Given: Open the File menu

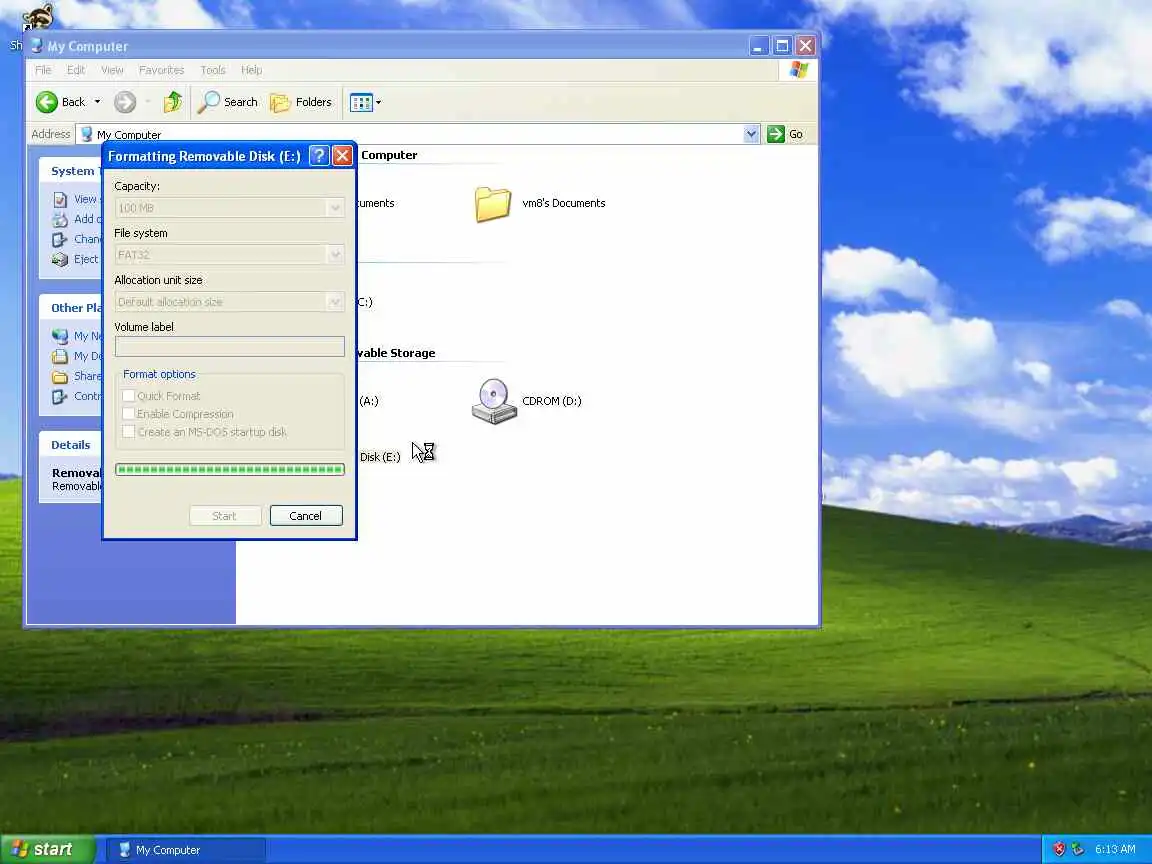Looking at the screenshot, I should click(43, 70).
